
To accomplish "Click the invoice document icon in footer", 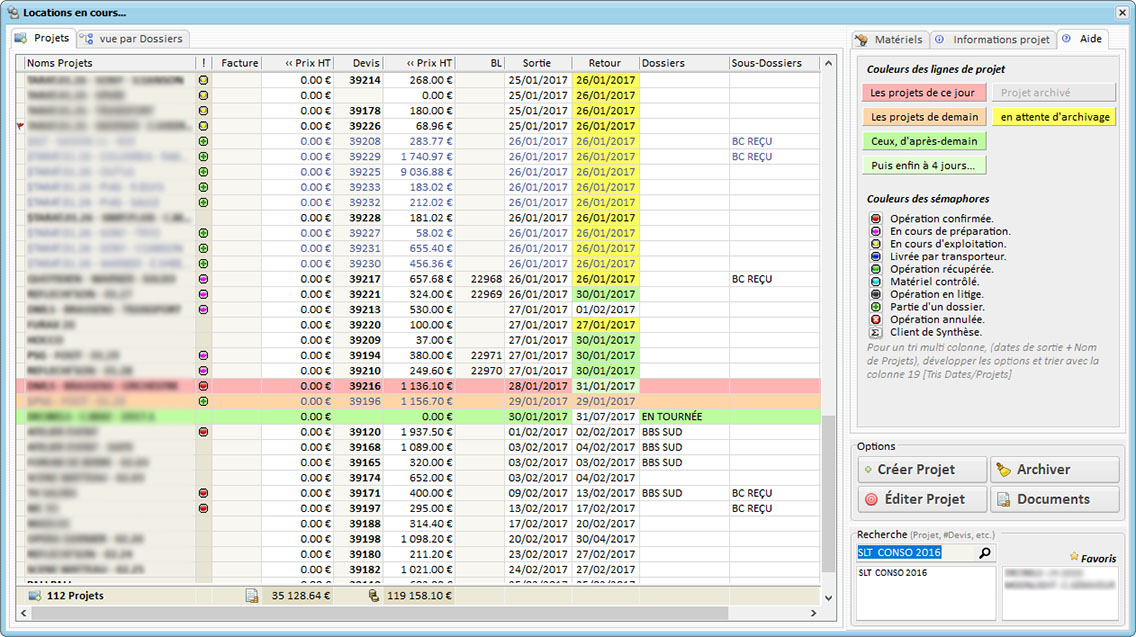I will pyautogui.click(x=252, y=596).
